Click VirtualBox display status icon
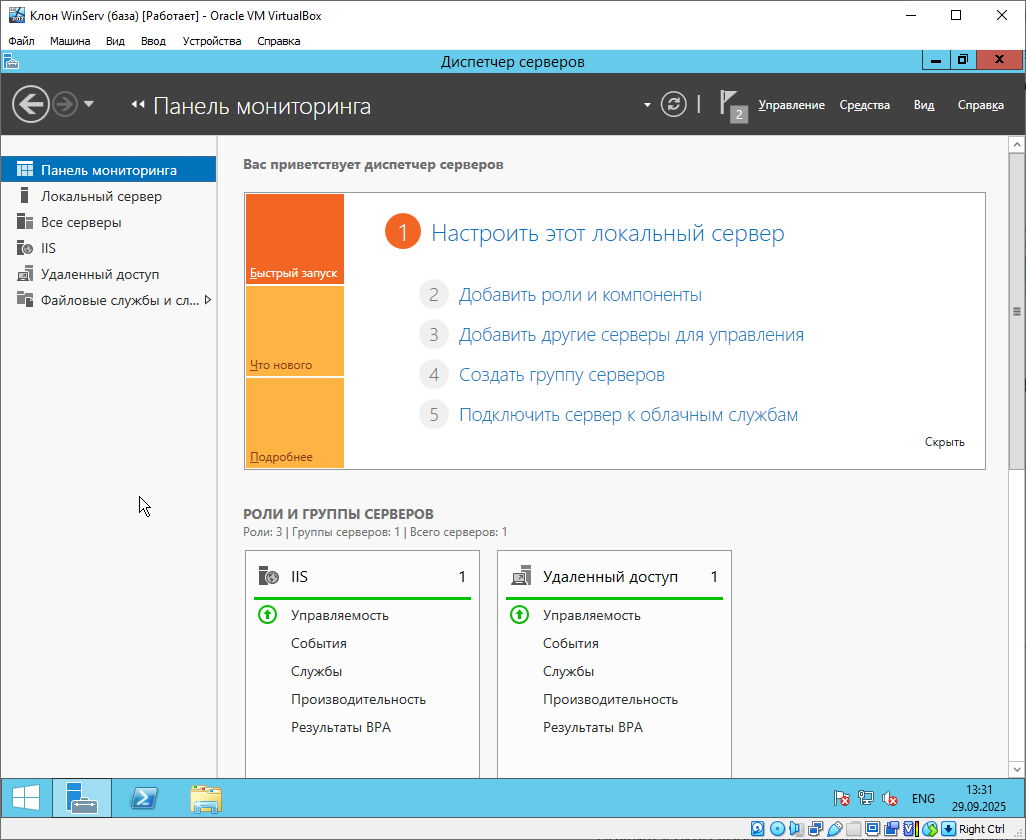Image resolution: width=1026 pixels, height=840 pixels. 872,829
